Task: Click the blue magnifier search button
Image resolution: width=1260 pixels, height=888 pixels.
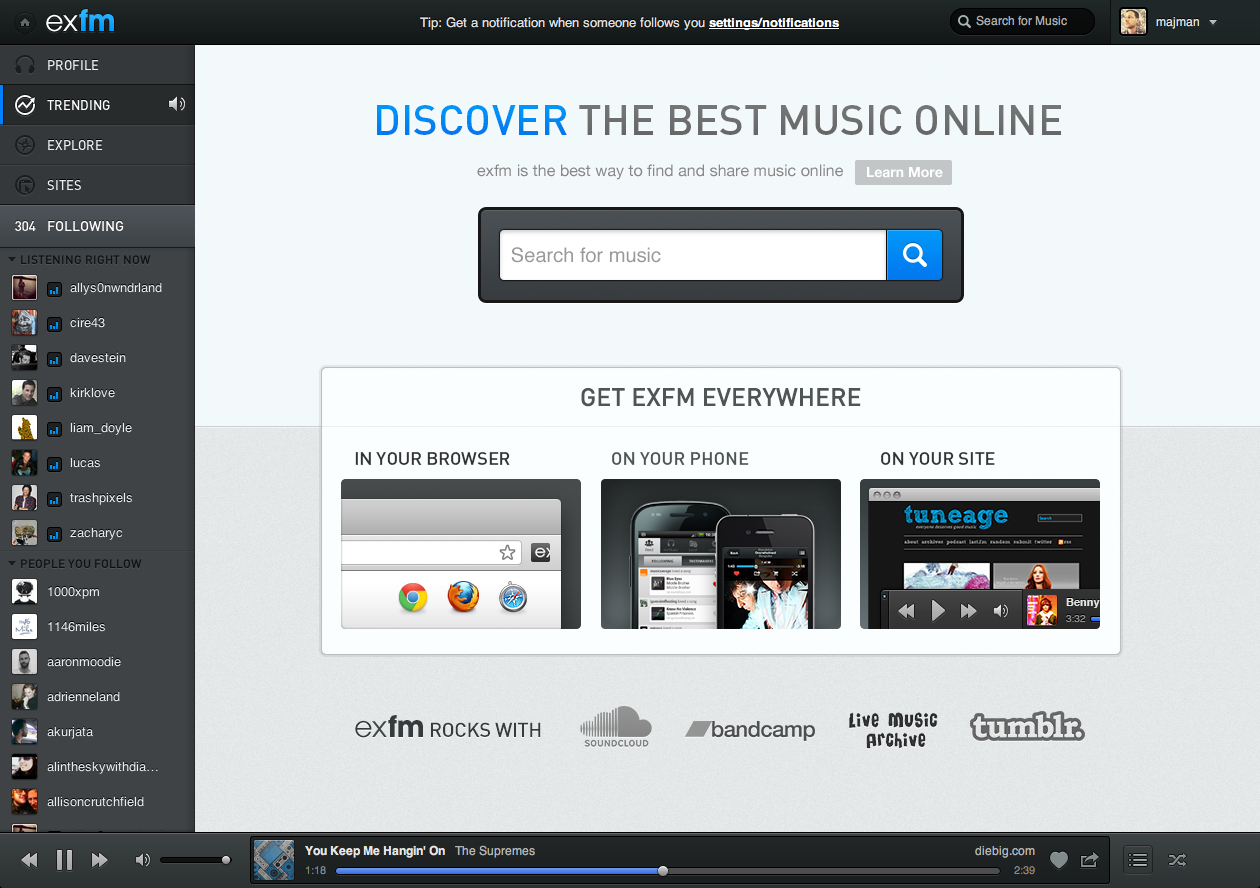Action: point(914,255)
